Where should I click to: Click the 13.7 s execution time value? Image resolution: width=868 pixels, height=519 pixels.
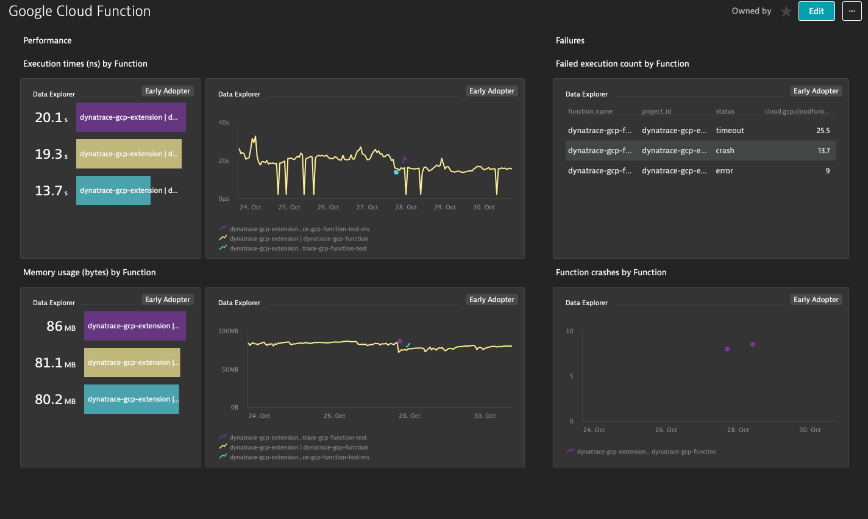coord(51,190)
